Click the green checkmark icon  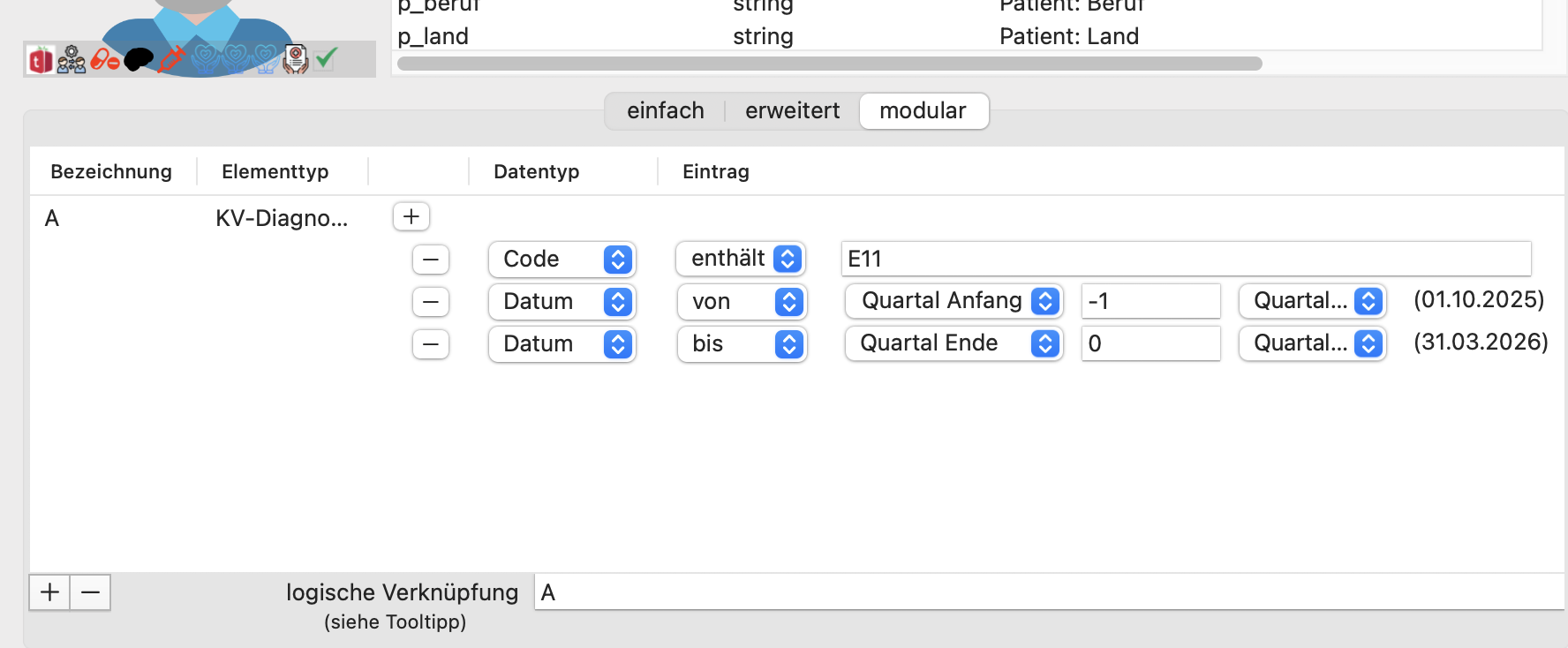[x=327, y=57]
